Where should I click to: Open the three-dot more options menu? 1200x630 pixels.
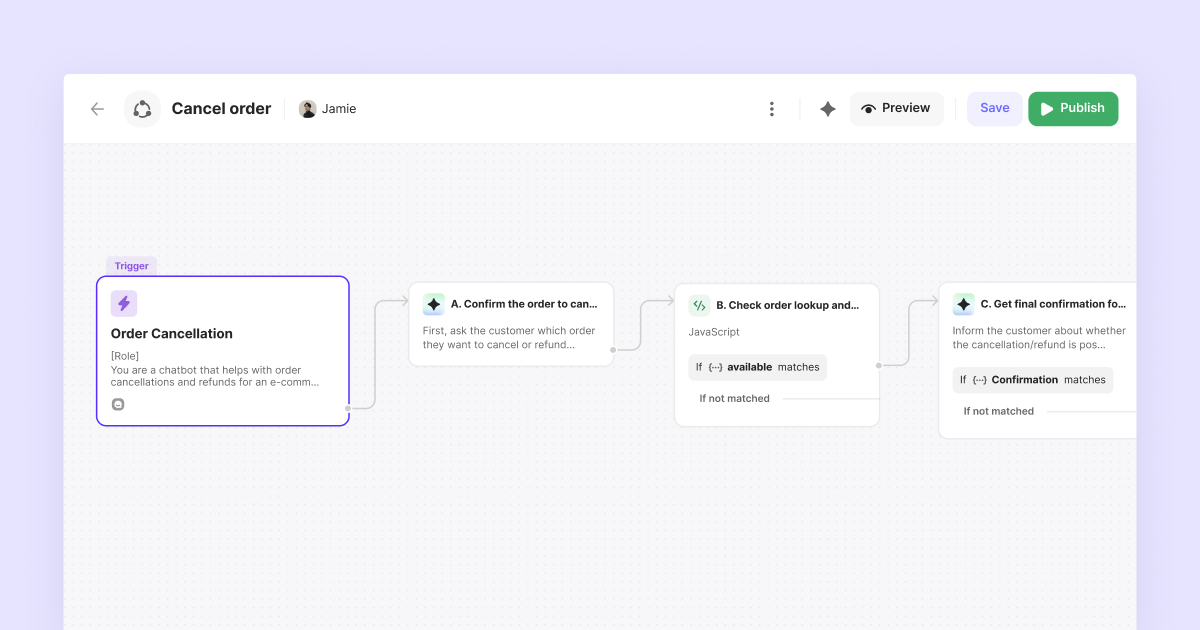tap(771, 109)
